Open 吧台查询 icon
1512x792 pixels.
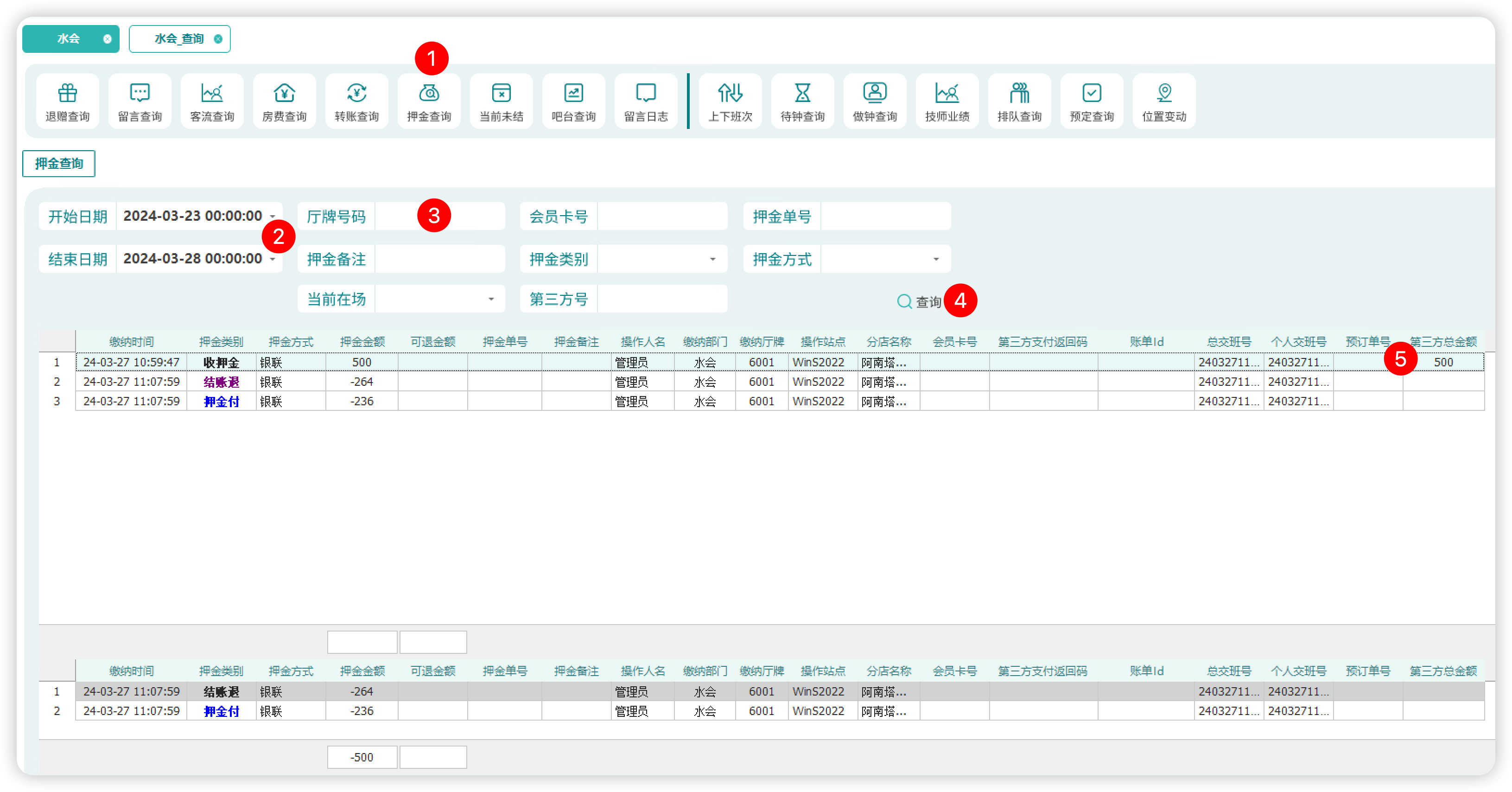[573, 93]
